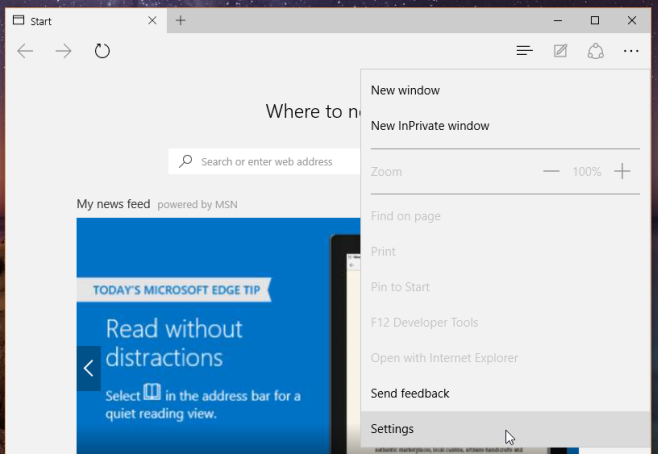658x454 pixels.
Task: Increase zoom with the plus button
Action: [x=622, y=171]
